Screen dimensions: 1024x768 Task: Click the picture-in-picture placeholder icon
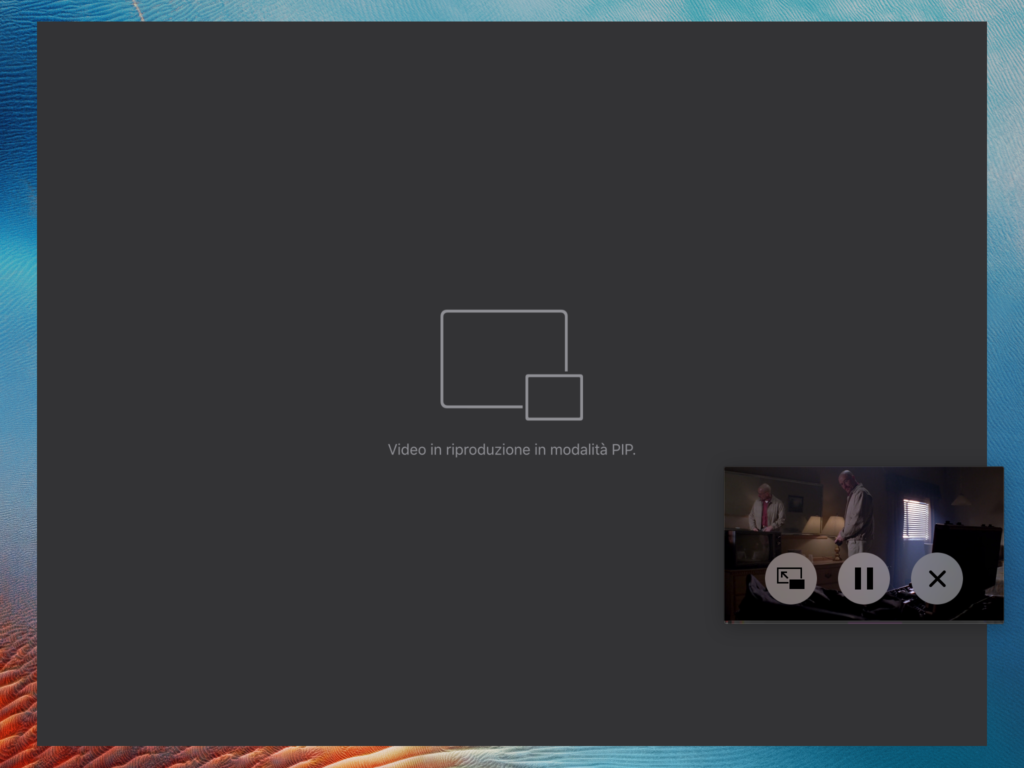pyautogui.click(x=511, y=365)
